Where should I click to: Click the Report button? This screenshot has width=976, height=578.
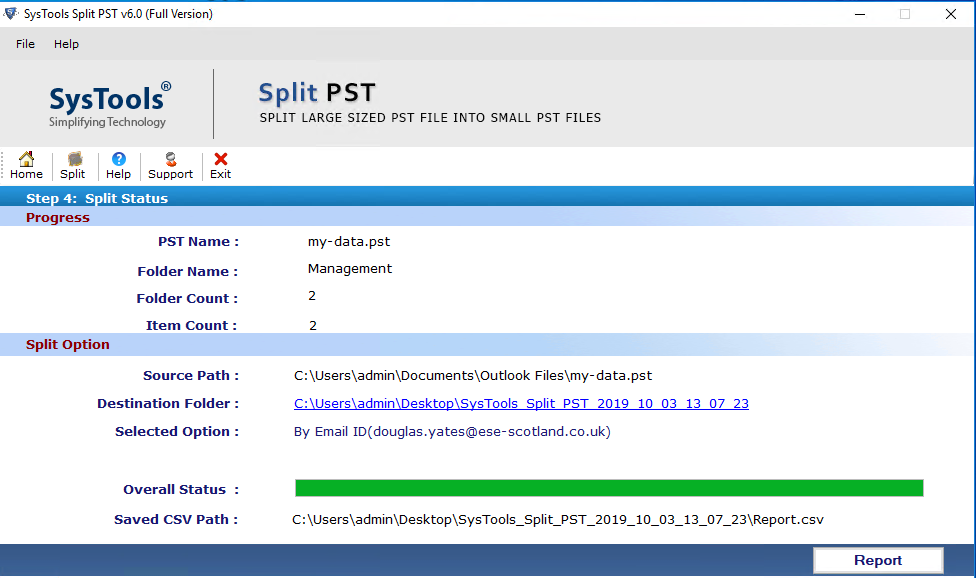[x=878, y=560]
